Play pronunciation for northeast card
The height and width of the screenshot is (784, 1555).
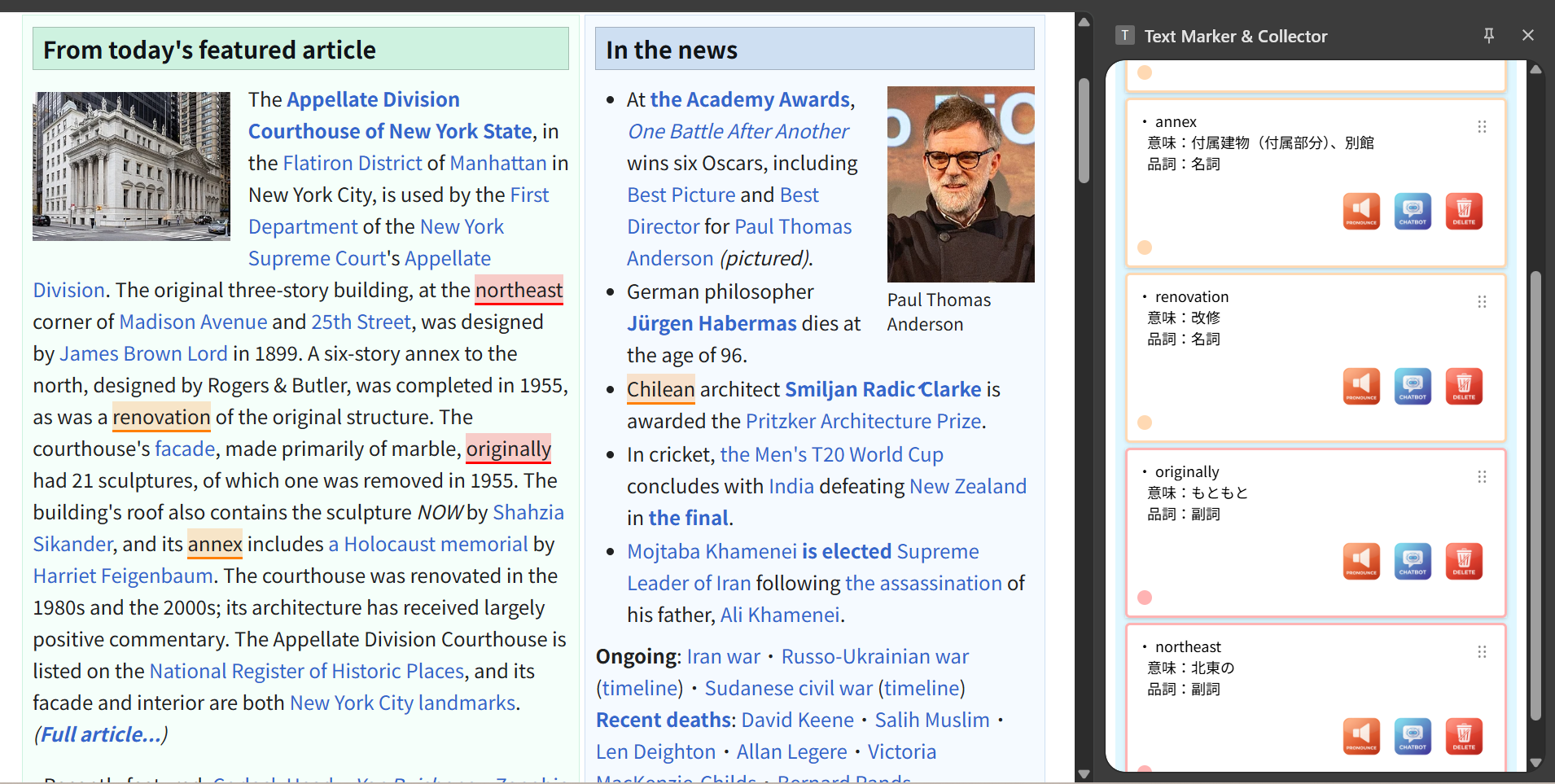(1360, 737)
